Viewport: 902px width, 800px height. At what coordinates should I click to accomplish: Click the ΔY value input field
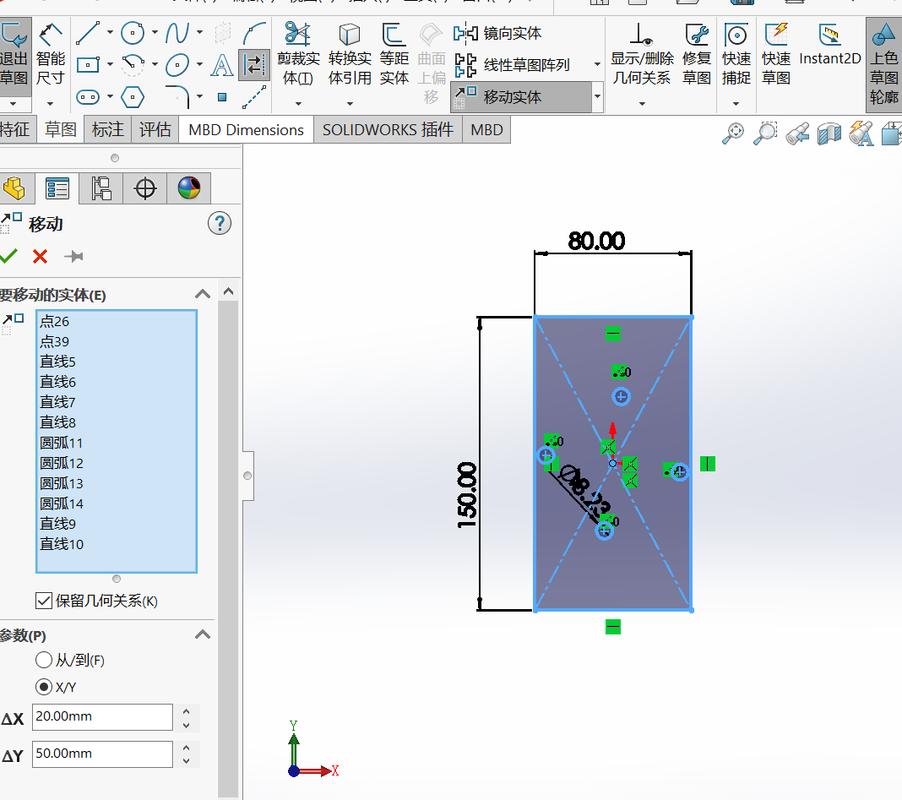pyautogui.click(x=100, y=754)
